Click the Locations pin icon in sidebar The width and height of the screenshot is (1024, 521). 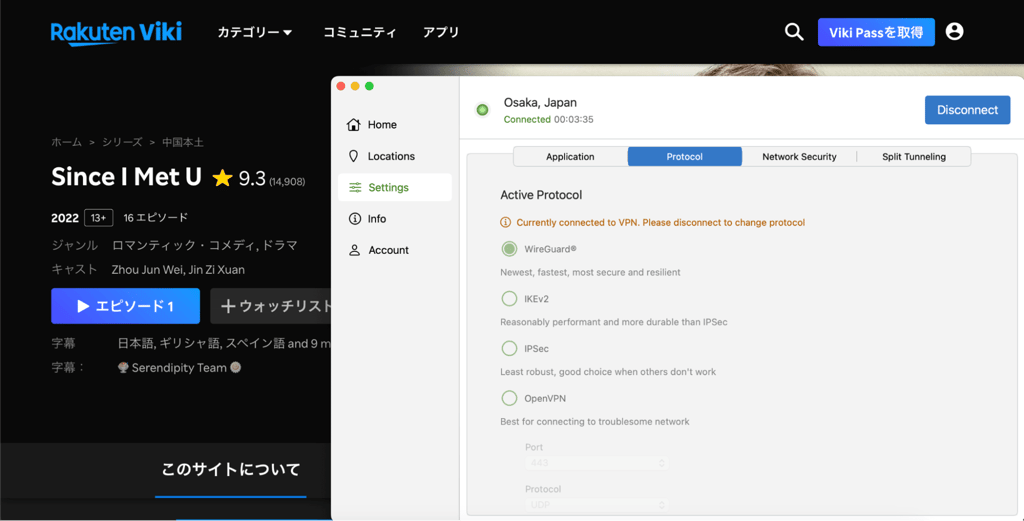coord(354,156)
